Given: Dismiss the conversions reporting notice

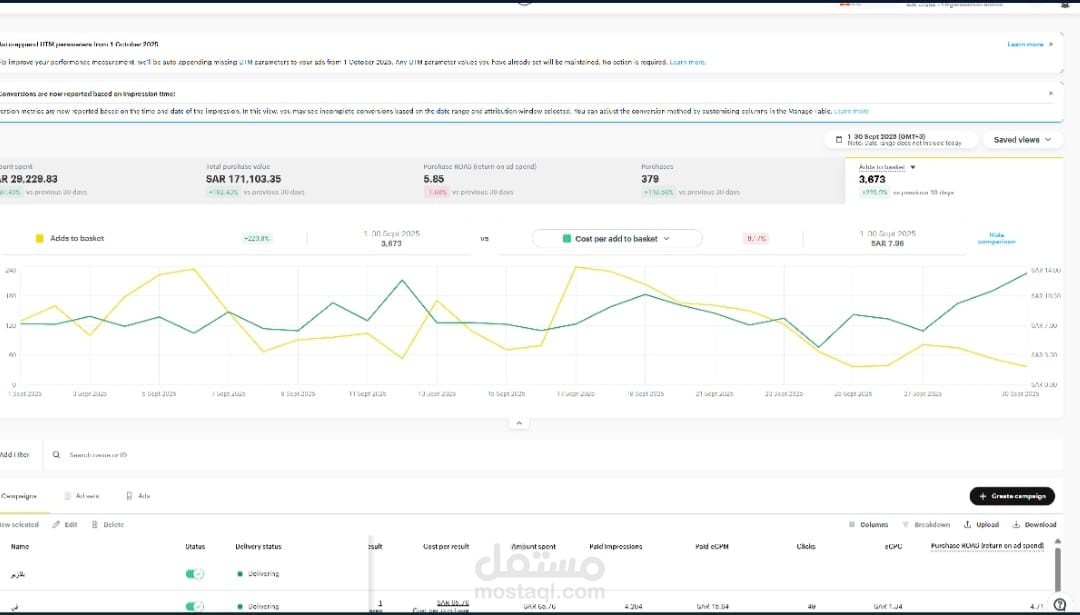Looking at the screenshot, I should point(1051,93).
